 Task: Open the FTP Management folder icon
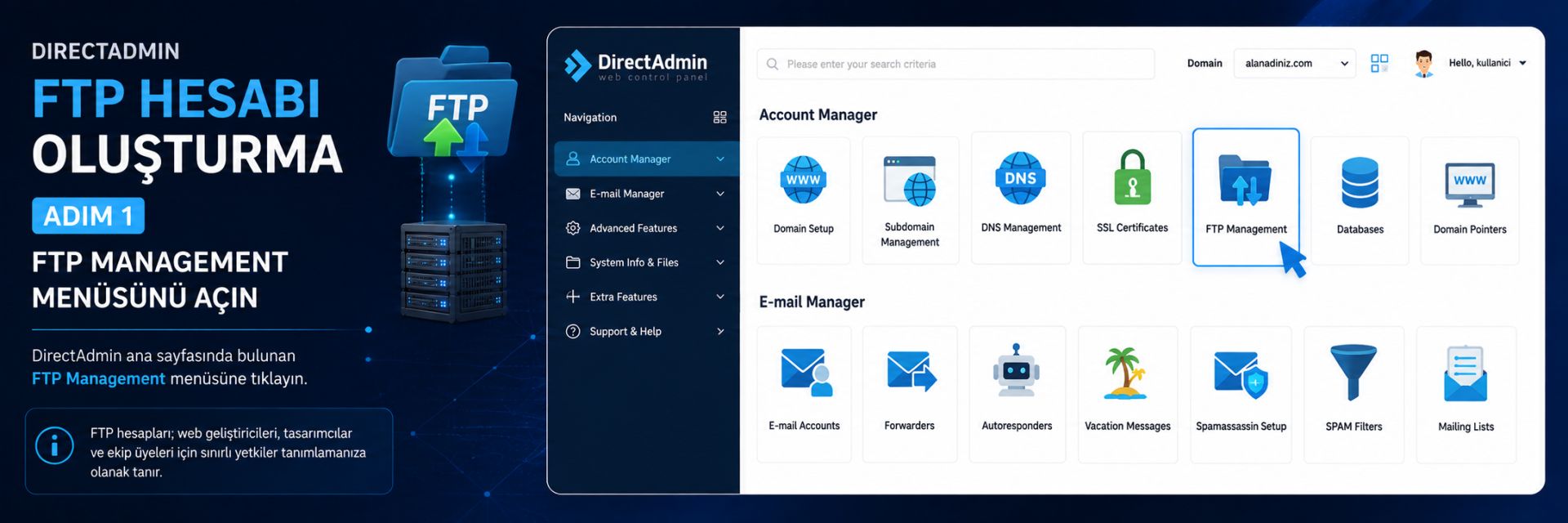coord(1245,179)
